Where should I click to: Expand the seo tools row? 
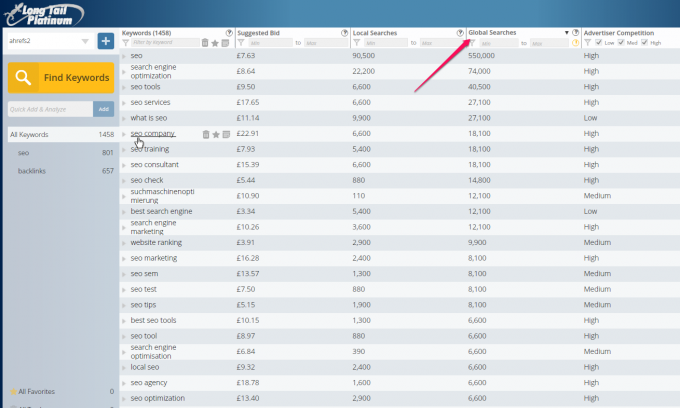(x=124, y=88)
